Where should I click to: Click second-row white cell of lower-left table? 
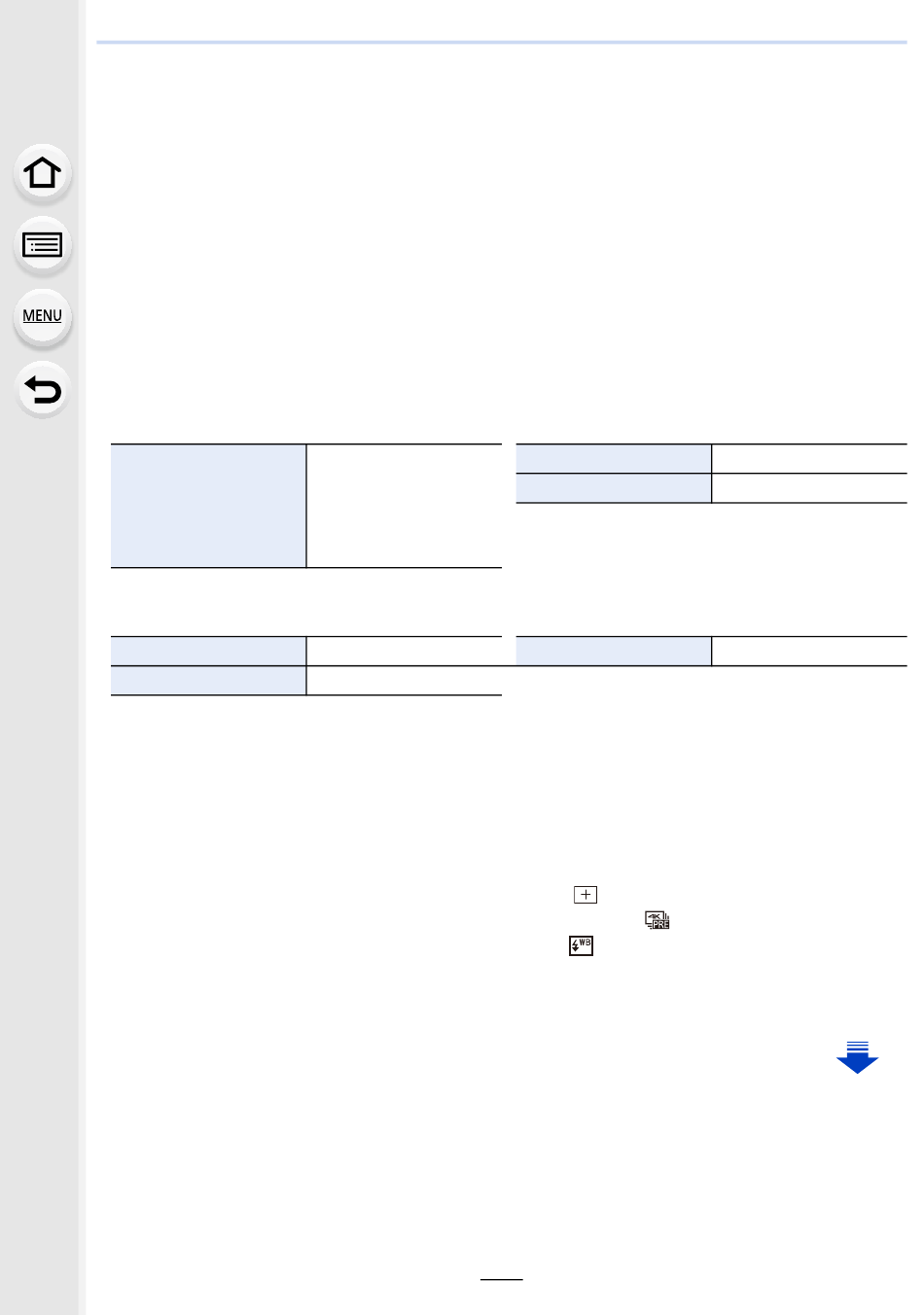point(405,681)
